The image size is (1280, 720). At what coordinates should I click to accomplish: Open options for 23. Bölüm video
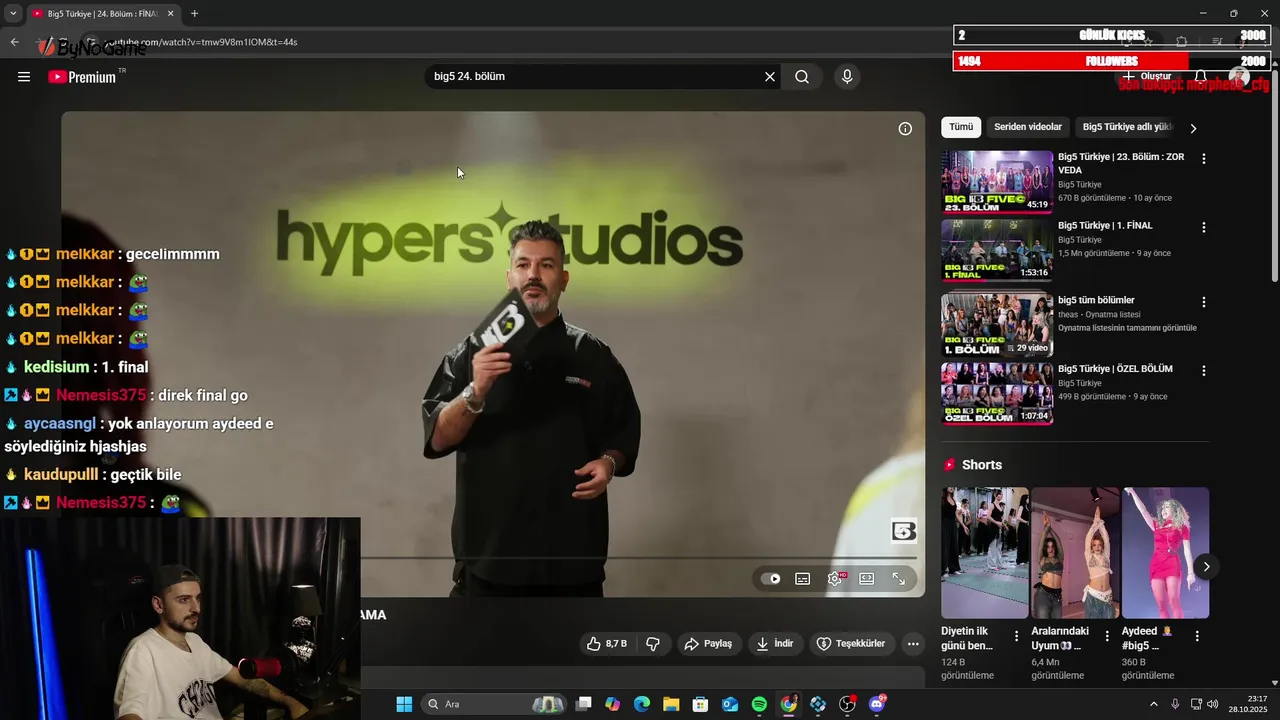click(x=1203, y=159)
